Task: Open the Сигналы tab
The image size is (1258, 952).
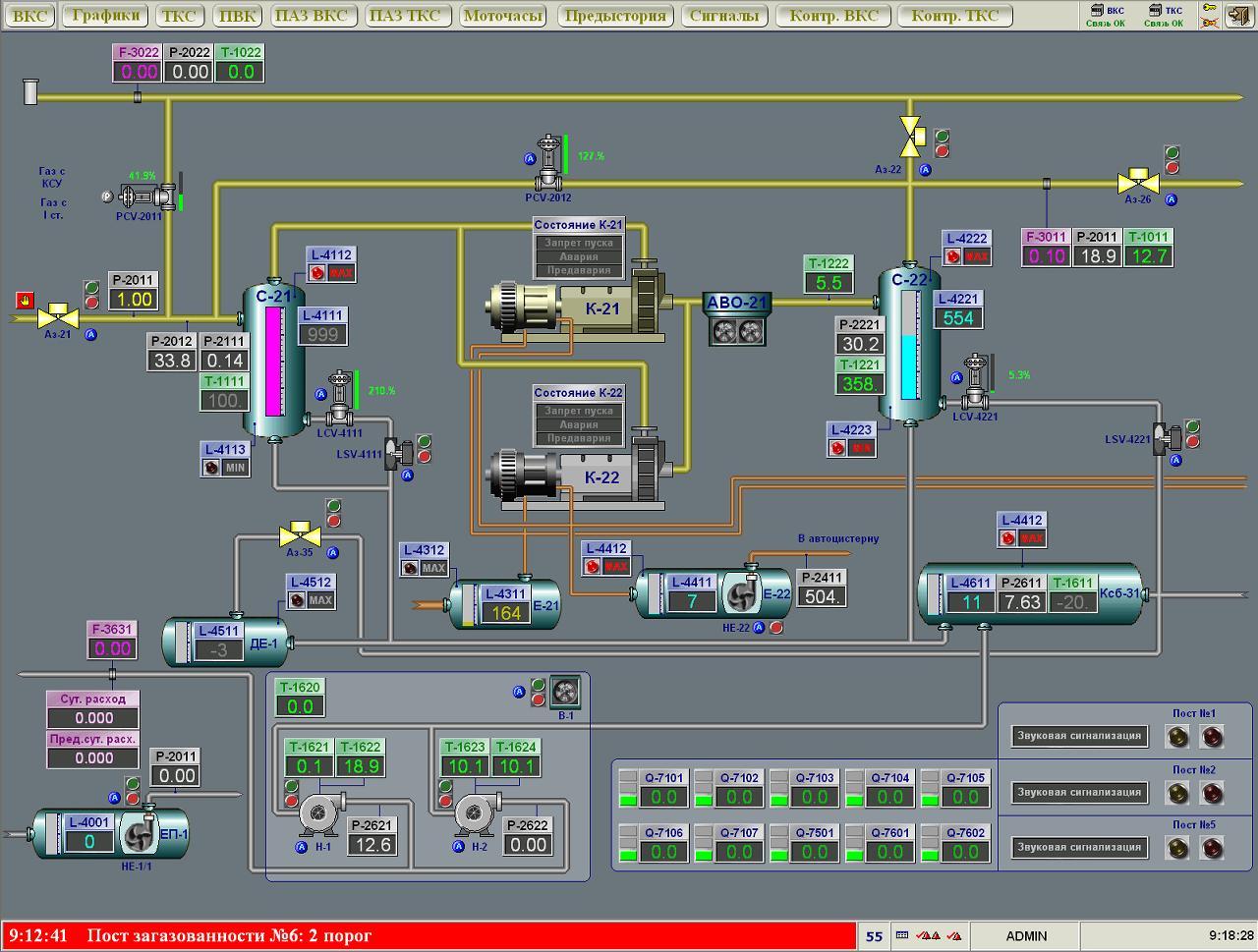Action: coord(723,16)
